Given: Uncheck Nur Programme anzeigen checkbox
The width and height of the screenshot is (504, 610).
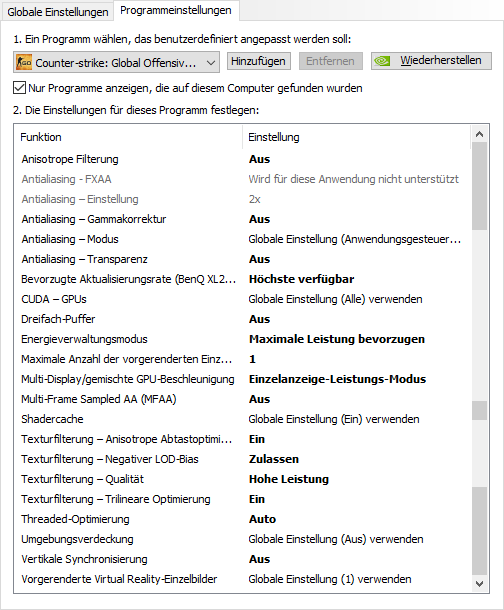Looking at the screenshot, I should [19, 88].
